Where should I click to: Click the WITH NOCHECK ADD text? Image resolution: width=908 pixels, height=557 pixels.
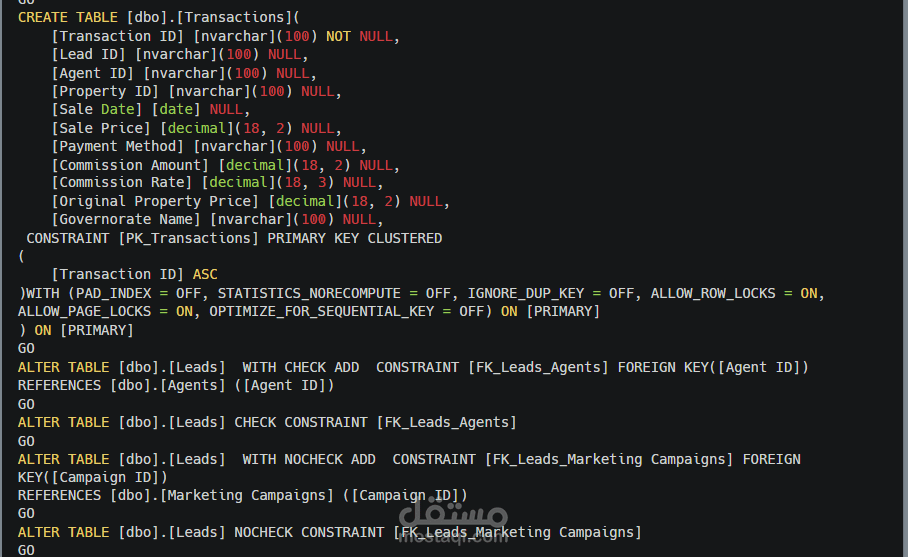[309, 459]
